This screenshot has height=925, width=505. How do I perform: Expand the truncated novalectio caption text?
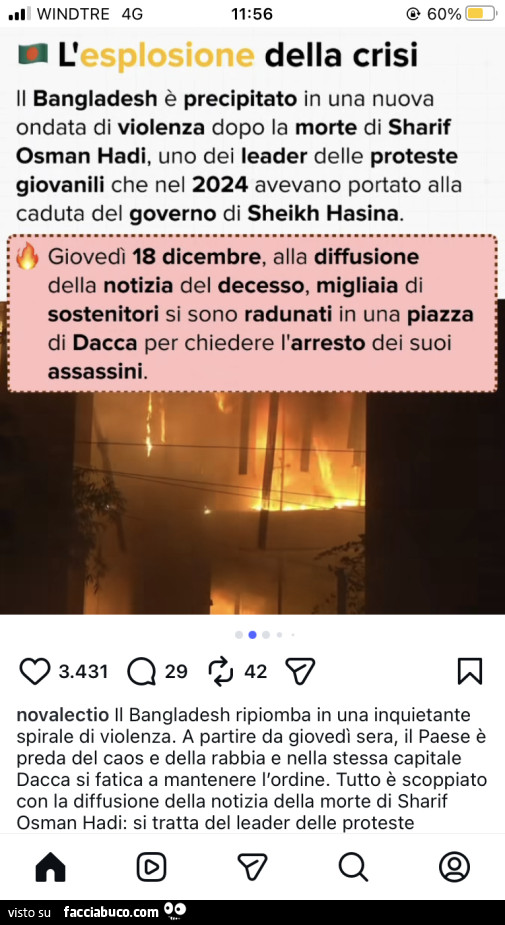252,769
